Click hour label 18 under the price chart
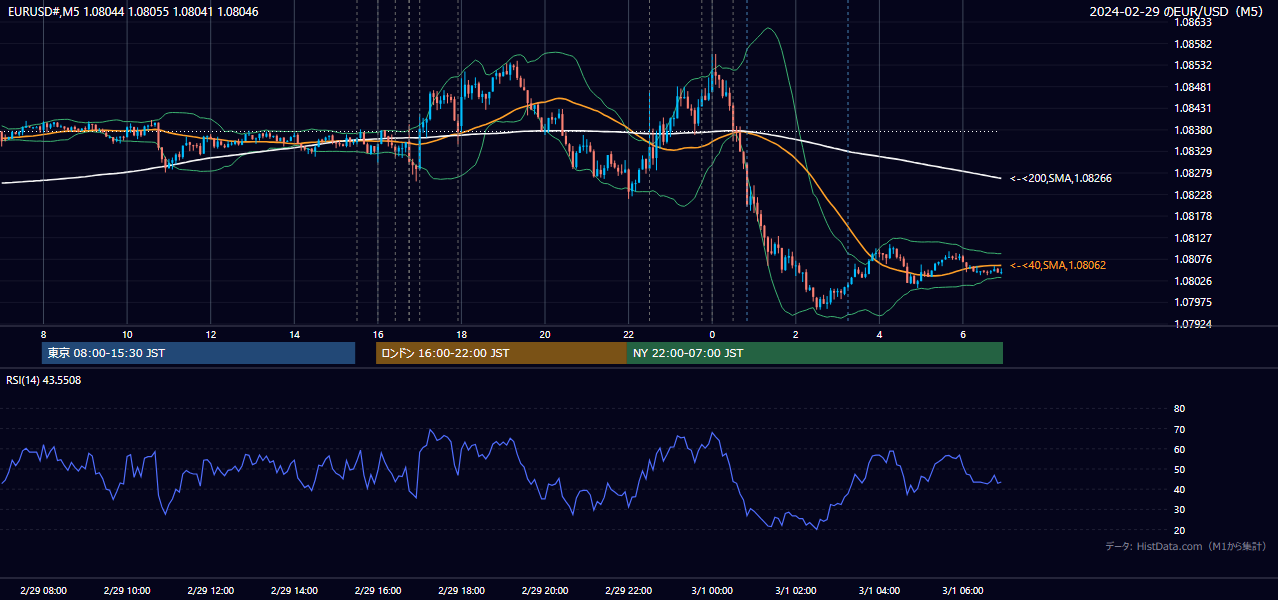 (x=461, y=334)
